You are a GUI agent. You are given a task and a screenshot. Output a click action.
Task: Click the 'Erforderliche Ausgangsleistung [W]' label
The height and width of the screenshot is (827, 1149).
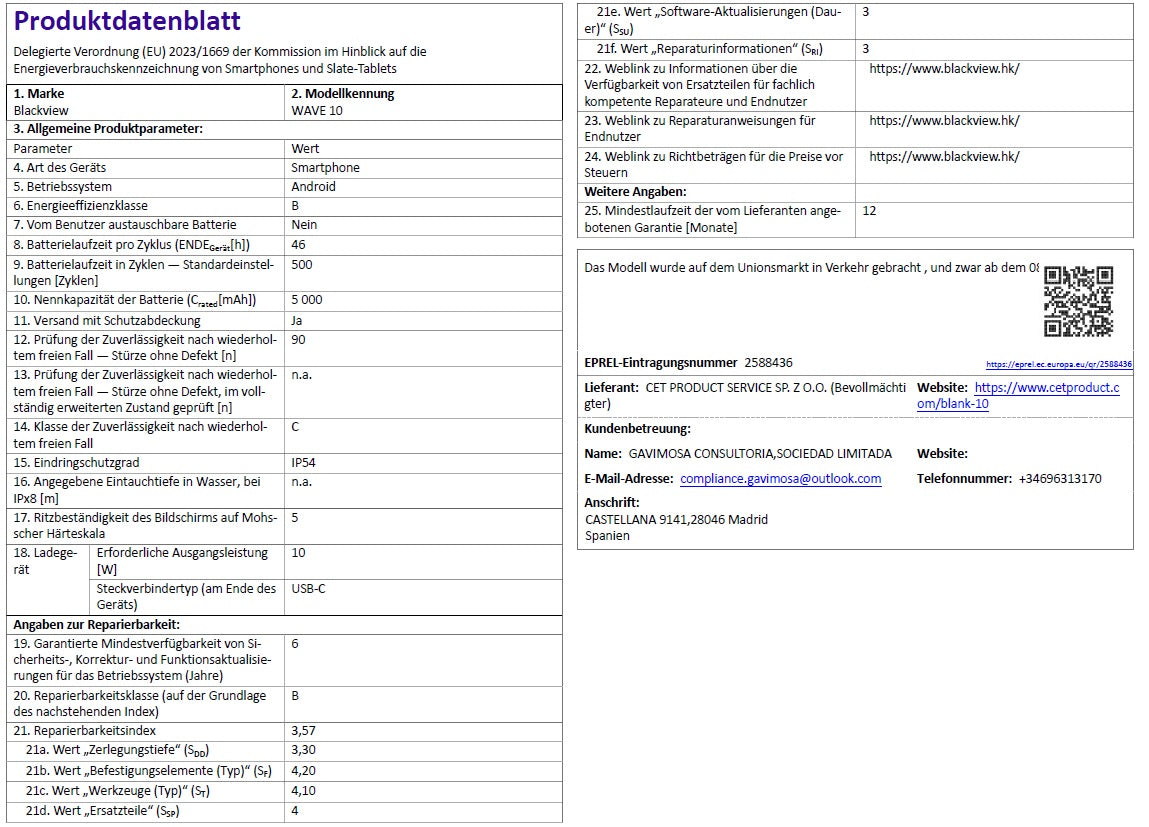pos(182,561)
